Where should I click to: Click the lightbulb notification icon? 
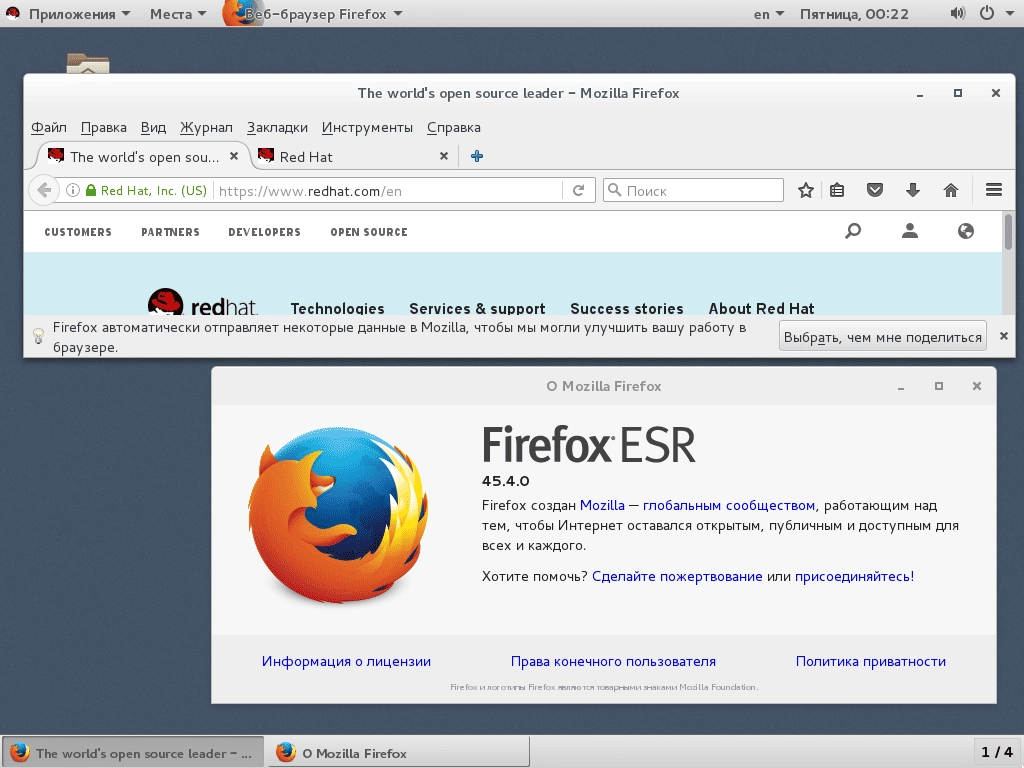pos(38,336)
